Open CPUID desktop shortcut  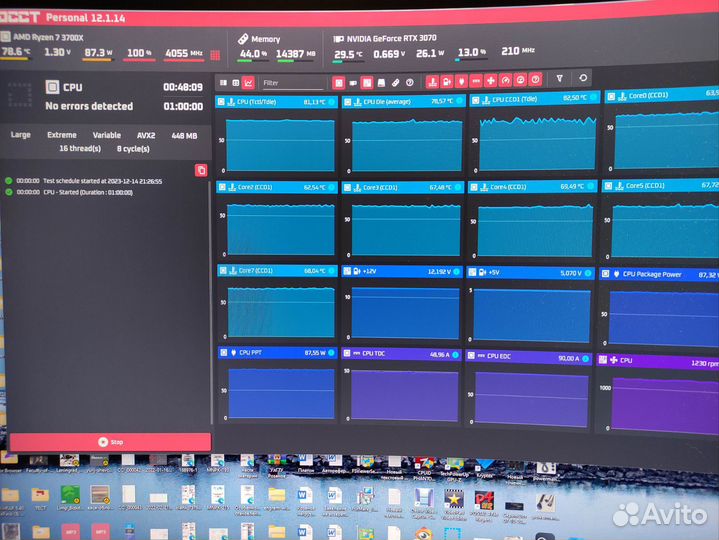click(x=424, y=468)
